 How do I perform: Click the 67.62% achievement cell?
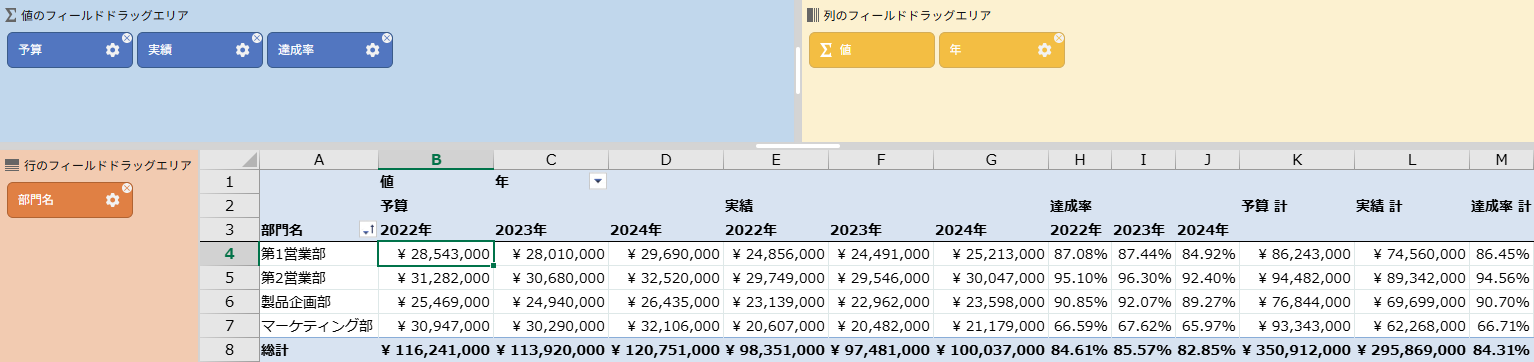click(x=1144, y=326)
